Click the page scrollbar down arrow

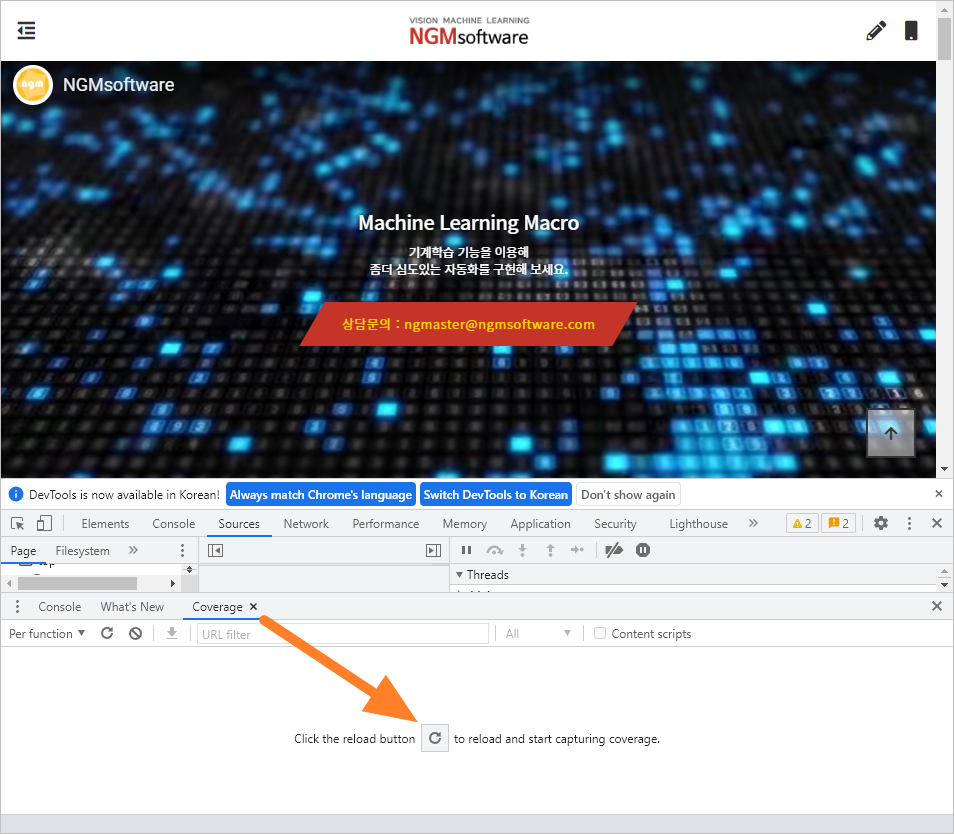pos(944,469)
